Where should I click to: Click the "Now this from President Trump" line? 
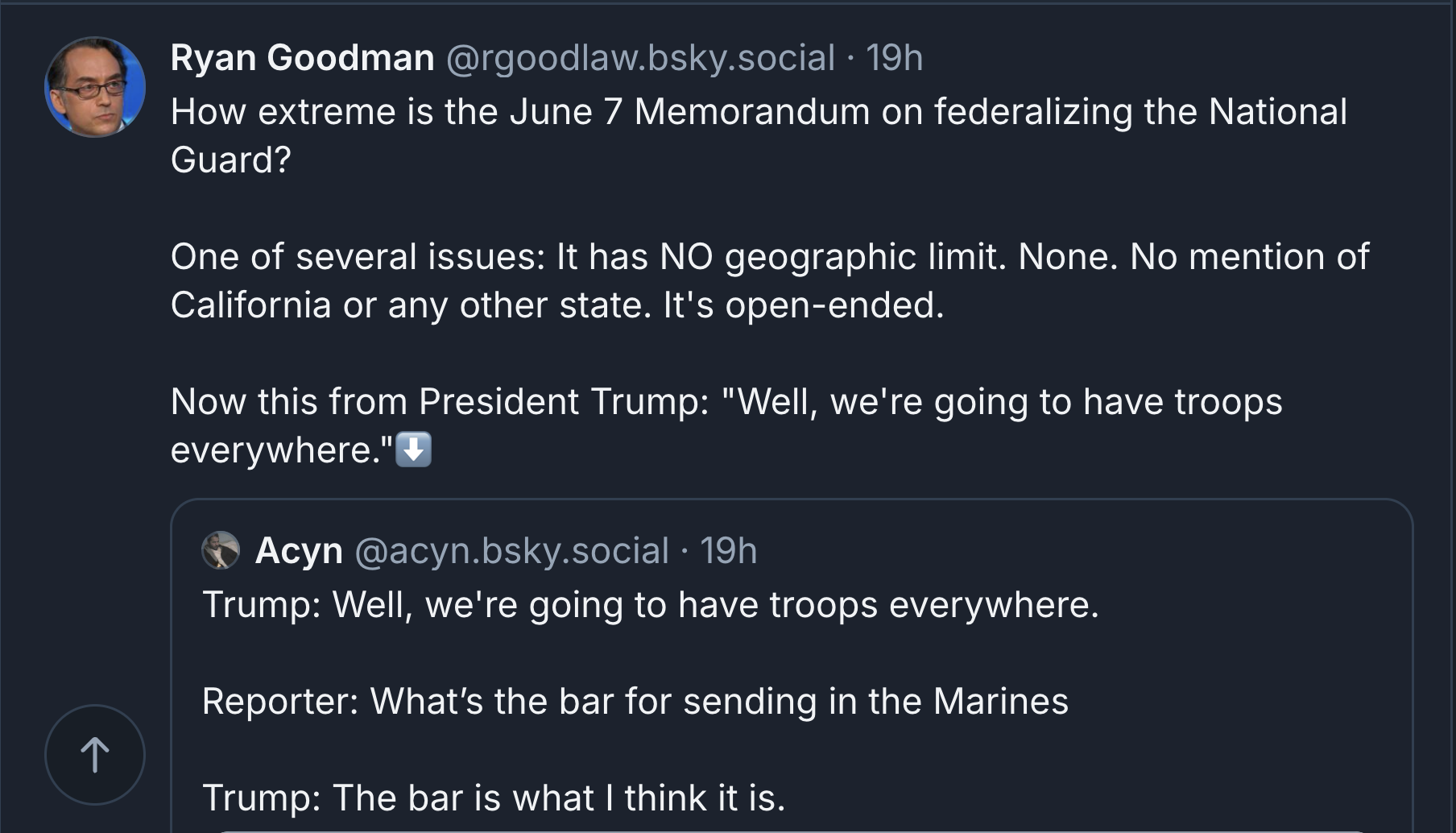(726, 402)
